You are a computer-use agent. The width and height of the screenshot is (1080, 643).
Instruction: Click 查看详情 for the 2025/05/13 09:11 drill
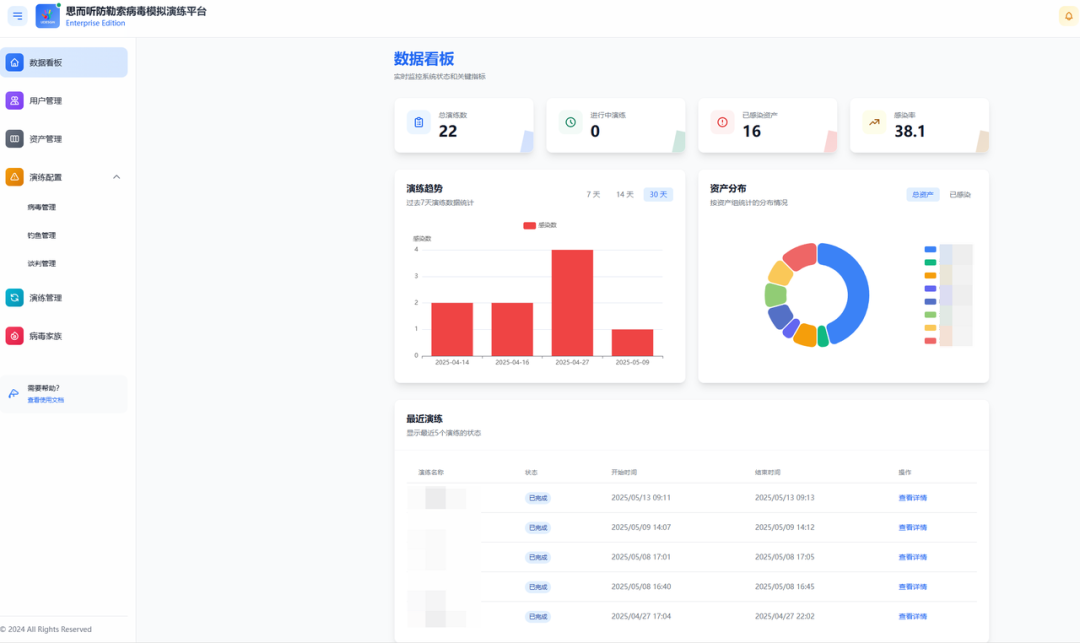coord(912,497)
